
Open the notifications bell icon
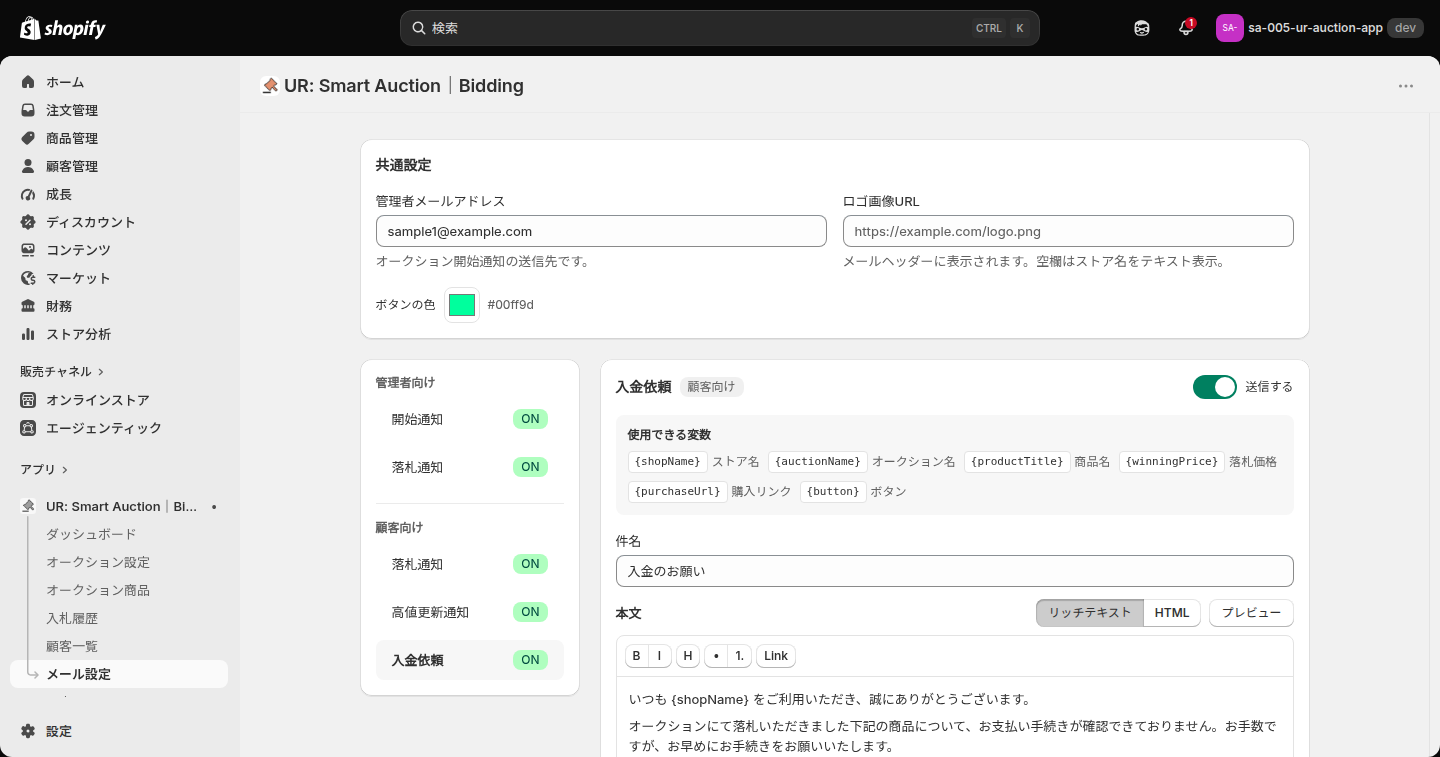pos(1186,28)
